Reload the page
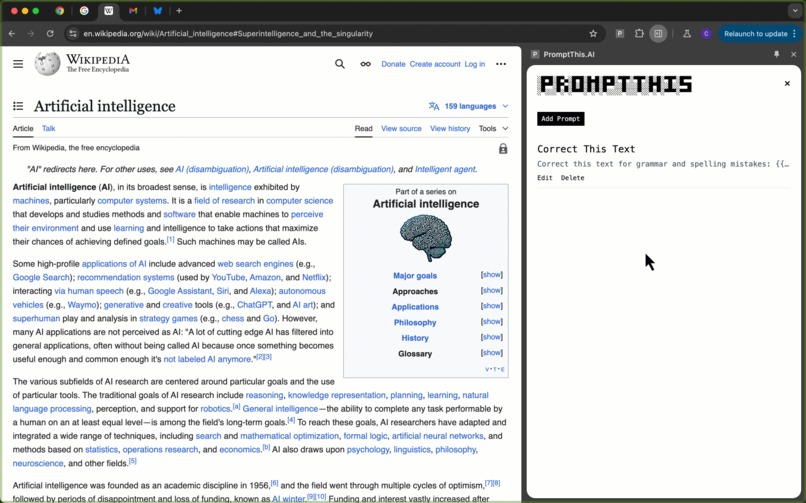Image resolution: width=806 pixels, height=503 pixels. tap(50, 33)
